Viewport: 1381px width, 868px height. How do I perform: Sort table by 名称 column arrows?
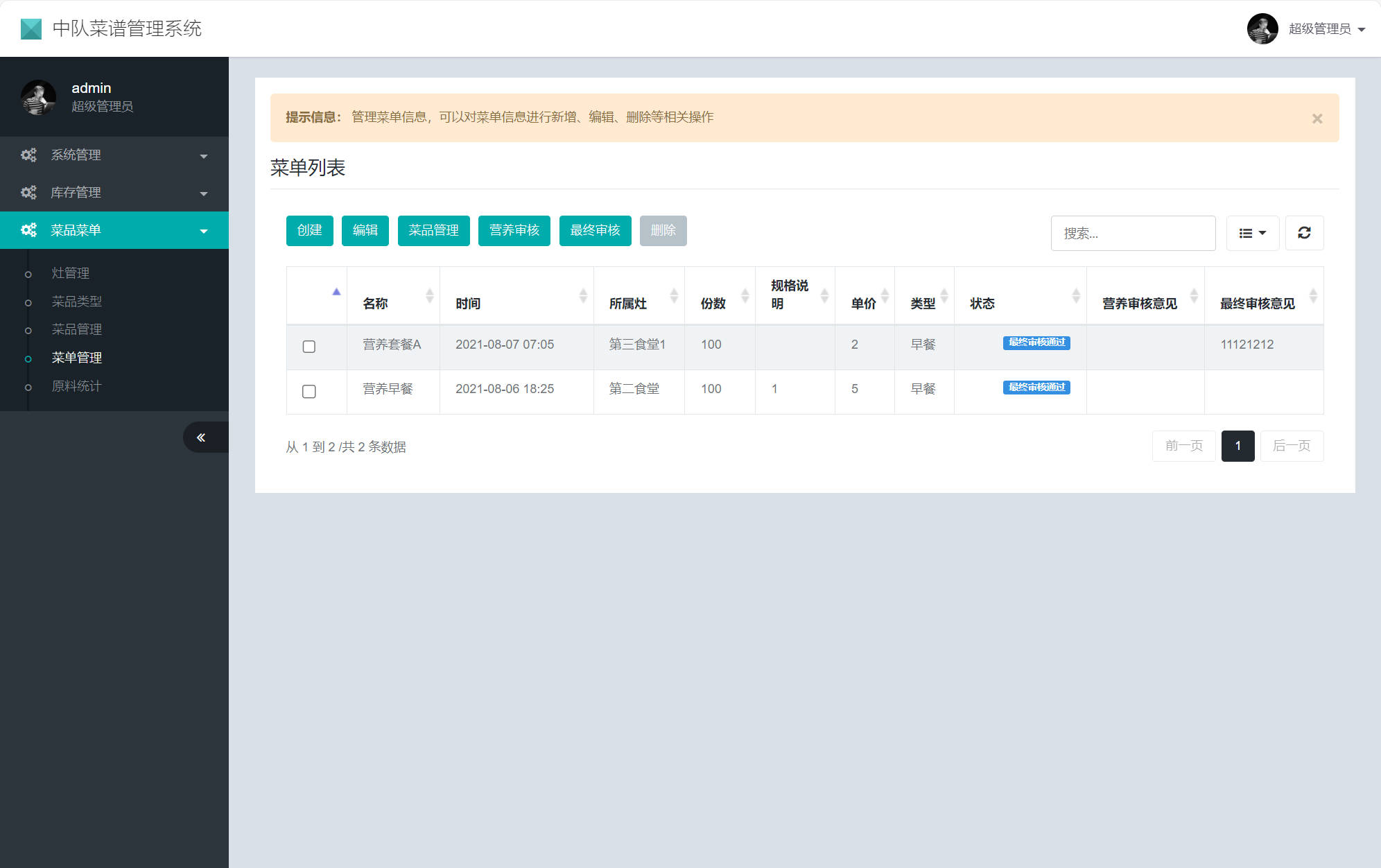(x=429, y=296)
